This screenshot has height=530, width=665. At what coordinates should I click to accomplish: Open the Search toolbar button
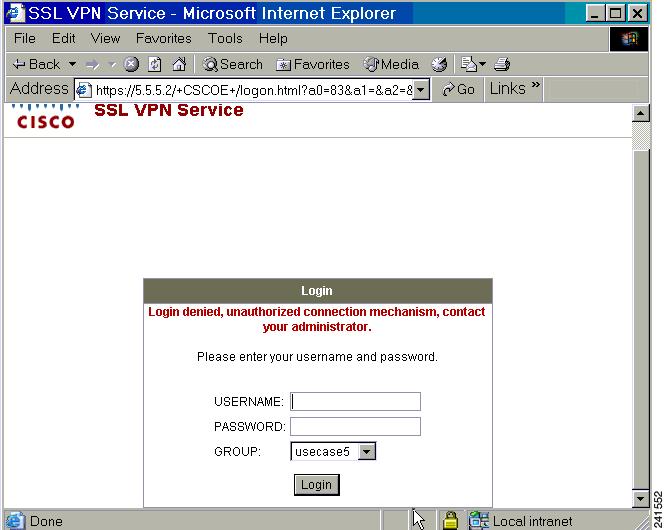point(232,64)
